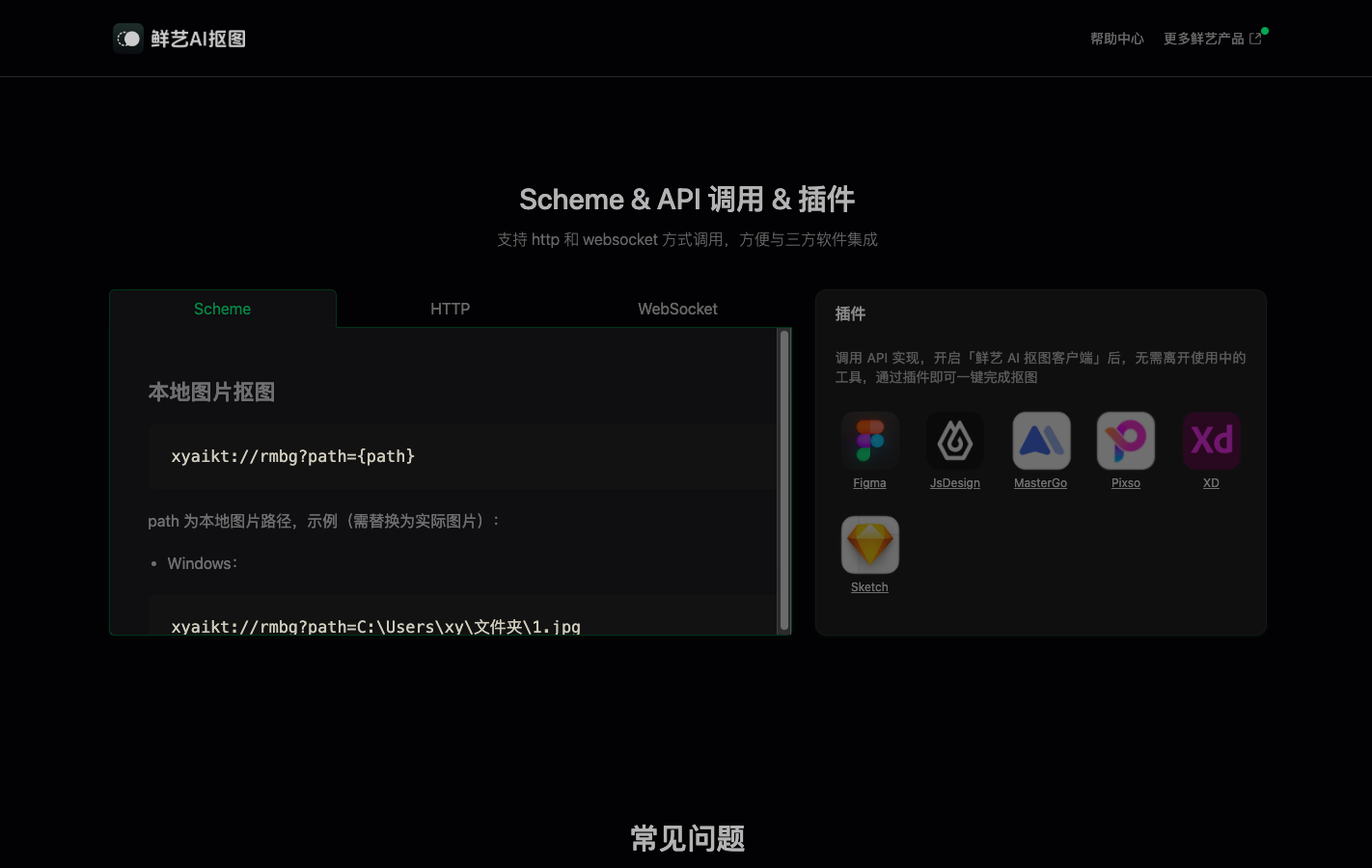The image size is (1372, 868).
Task: Click the Pixso plugin icon
Action: click(x=1125, y=441)
